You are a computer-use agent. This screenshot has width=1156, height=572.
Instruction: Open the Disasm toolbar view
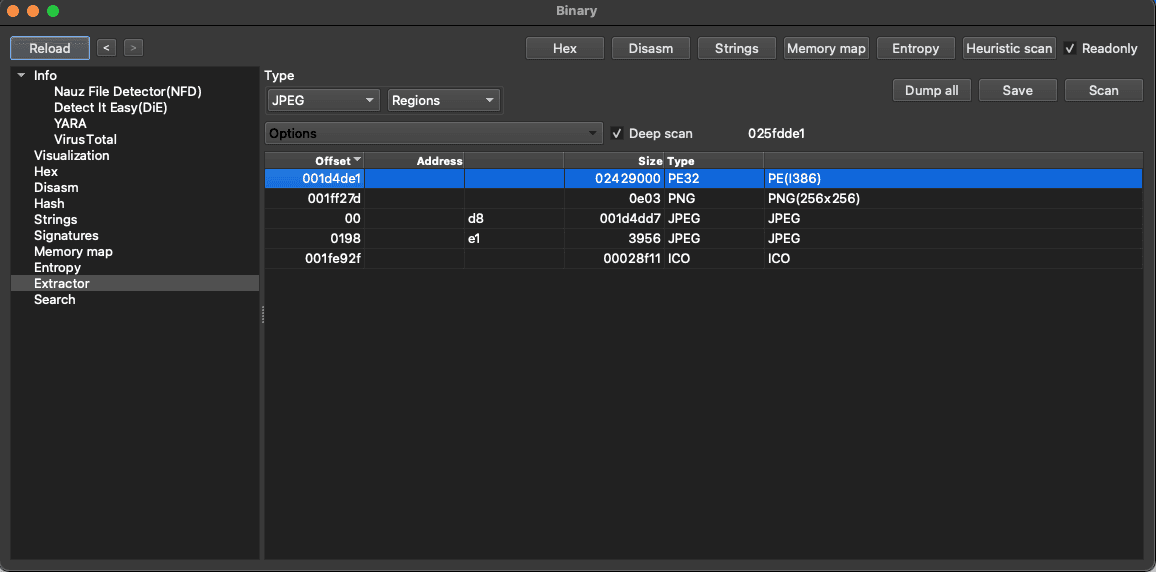click(650, 48)
